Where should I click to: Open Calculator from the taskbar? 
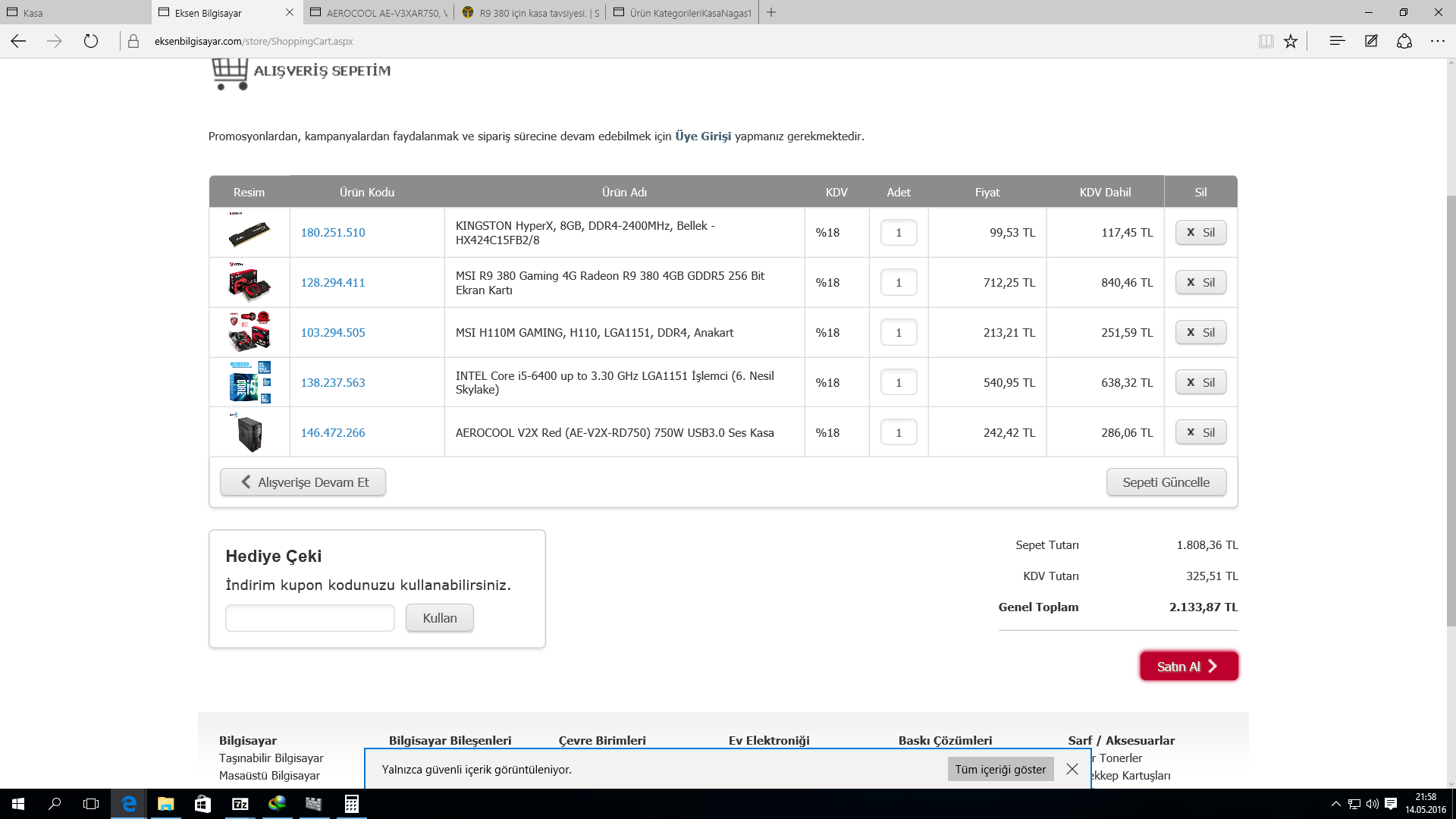click(x=351, y=804)
